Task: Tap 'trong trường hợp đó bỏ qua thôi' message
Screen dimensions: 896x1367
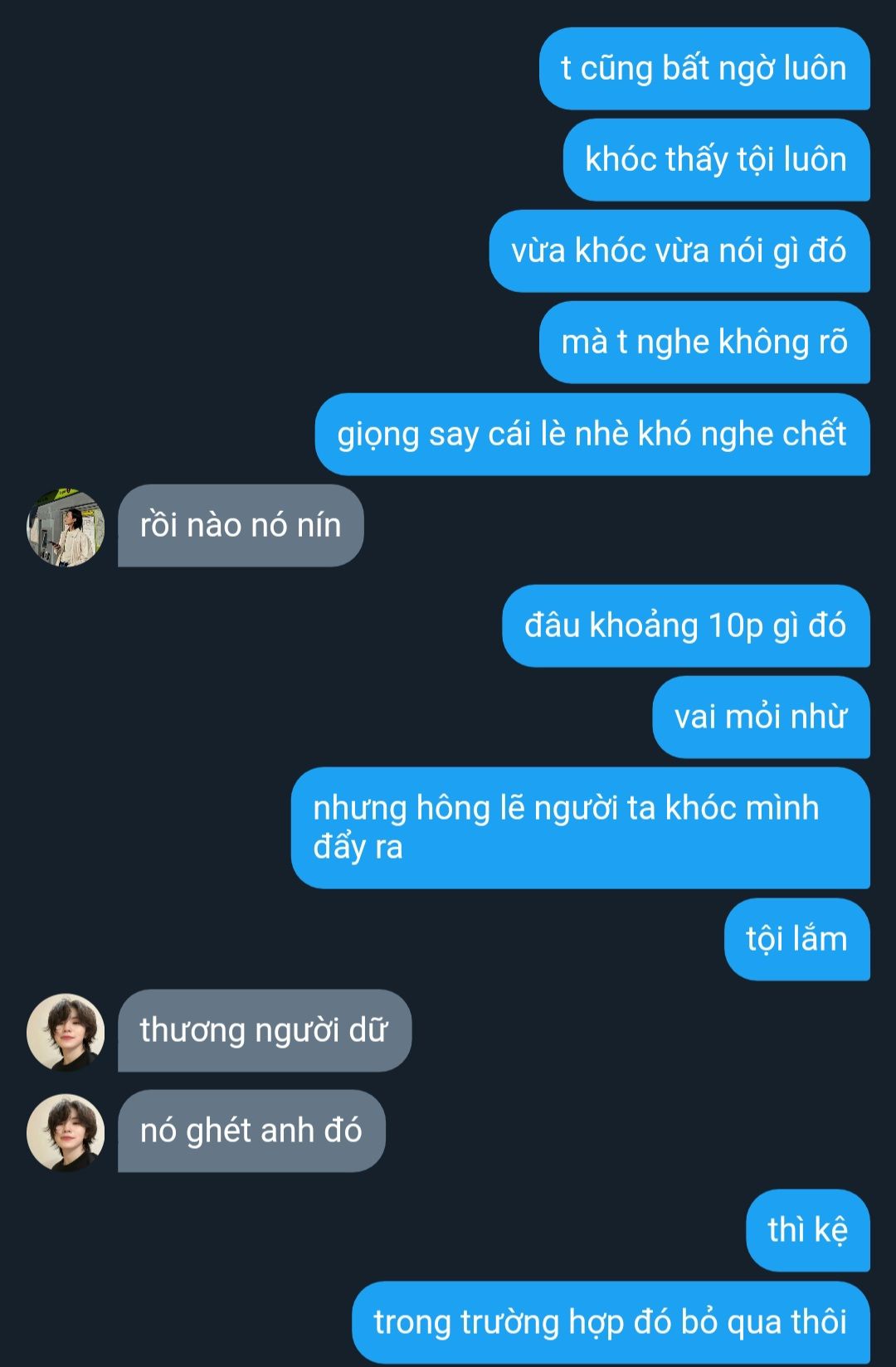Action: (x=611, y=1322)
